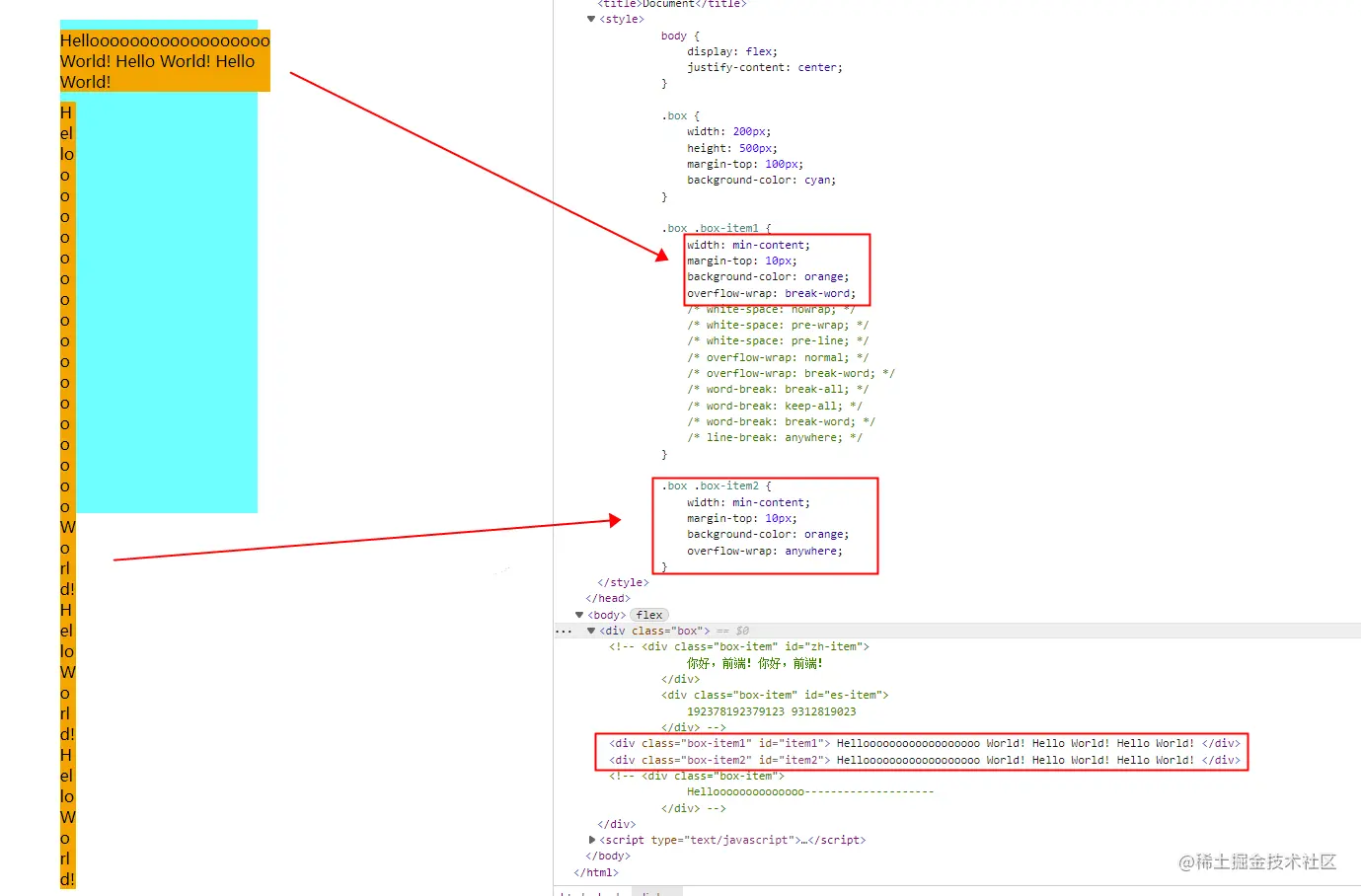Image resolution: width=1361 pixels, height=896 pixels.
Task: Click the active "overflow-wrap: break-word;" declaration
Action: [772, 293]
